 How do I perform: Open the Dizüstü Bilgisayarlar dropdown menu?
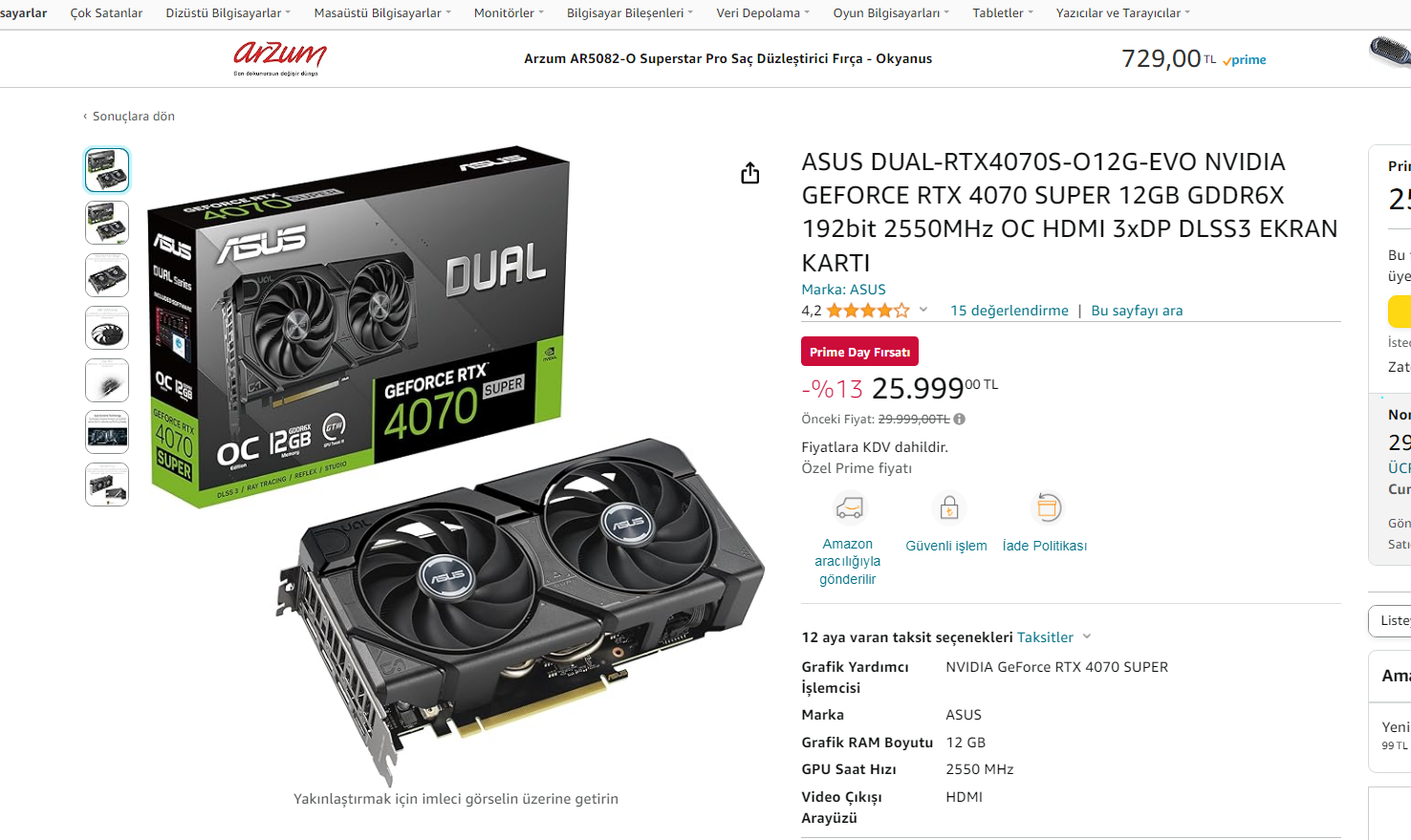[x=228, y=13]
